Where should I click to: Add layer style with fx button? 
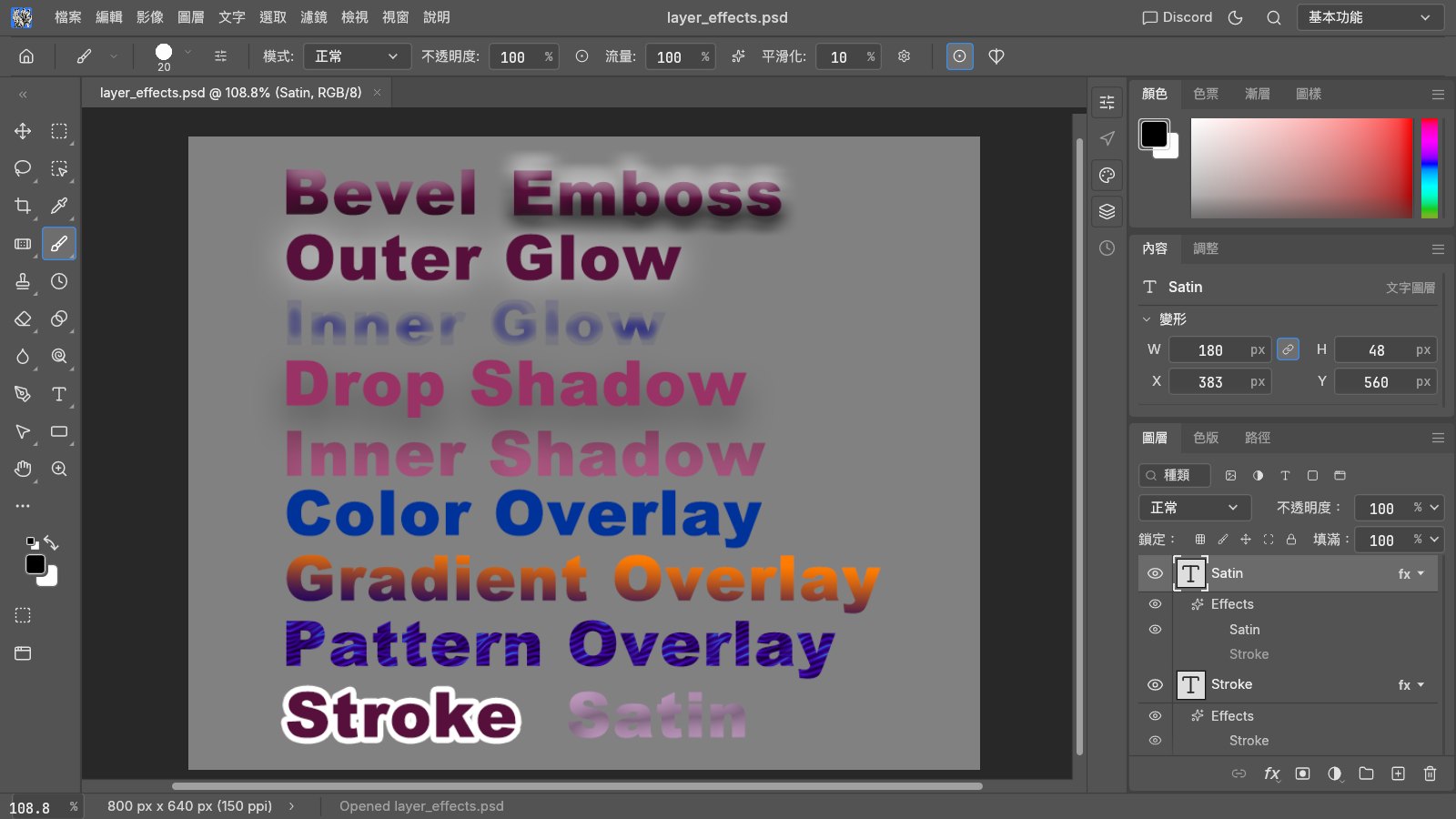[x=1271, y=773]
